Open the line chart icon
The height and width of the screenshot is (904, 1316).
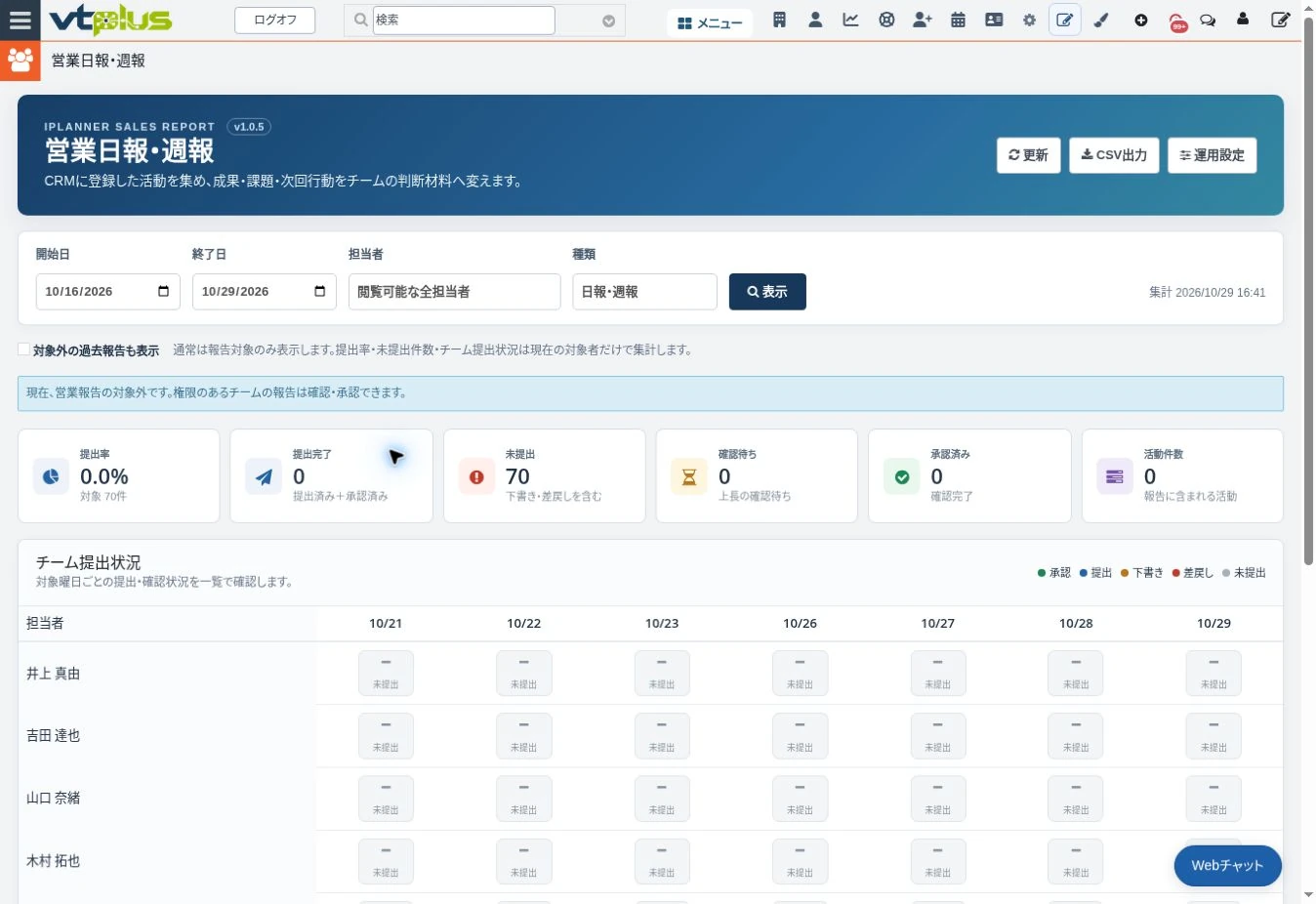(x=850, y=20)
